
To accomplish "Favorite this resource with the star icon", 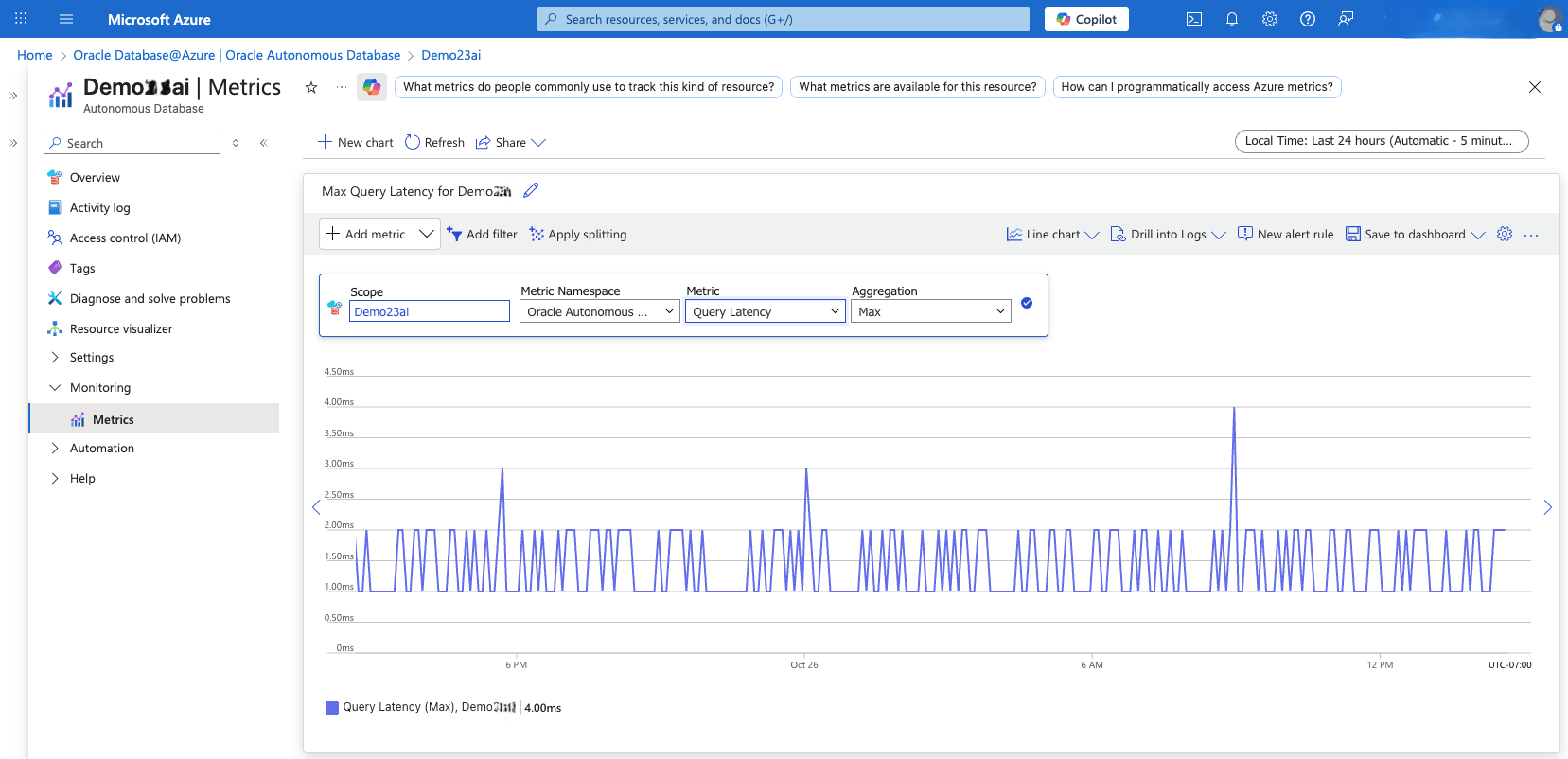I will coord(311,87).
